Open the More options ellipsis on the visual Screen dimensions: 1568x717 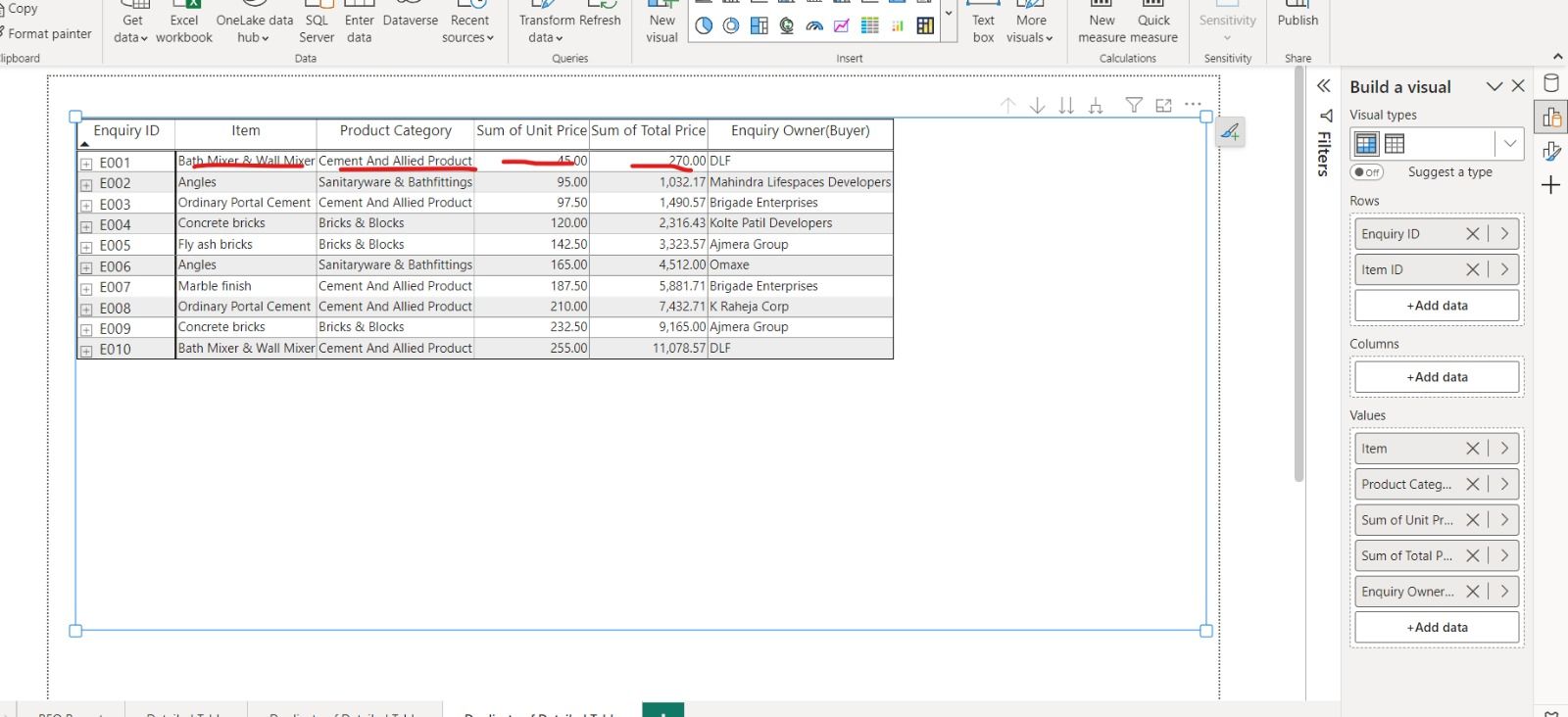tap(1193, 105)
